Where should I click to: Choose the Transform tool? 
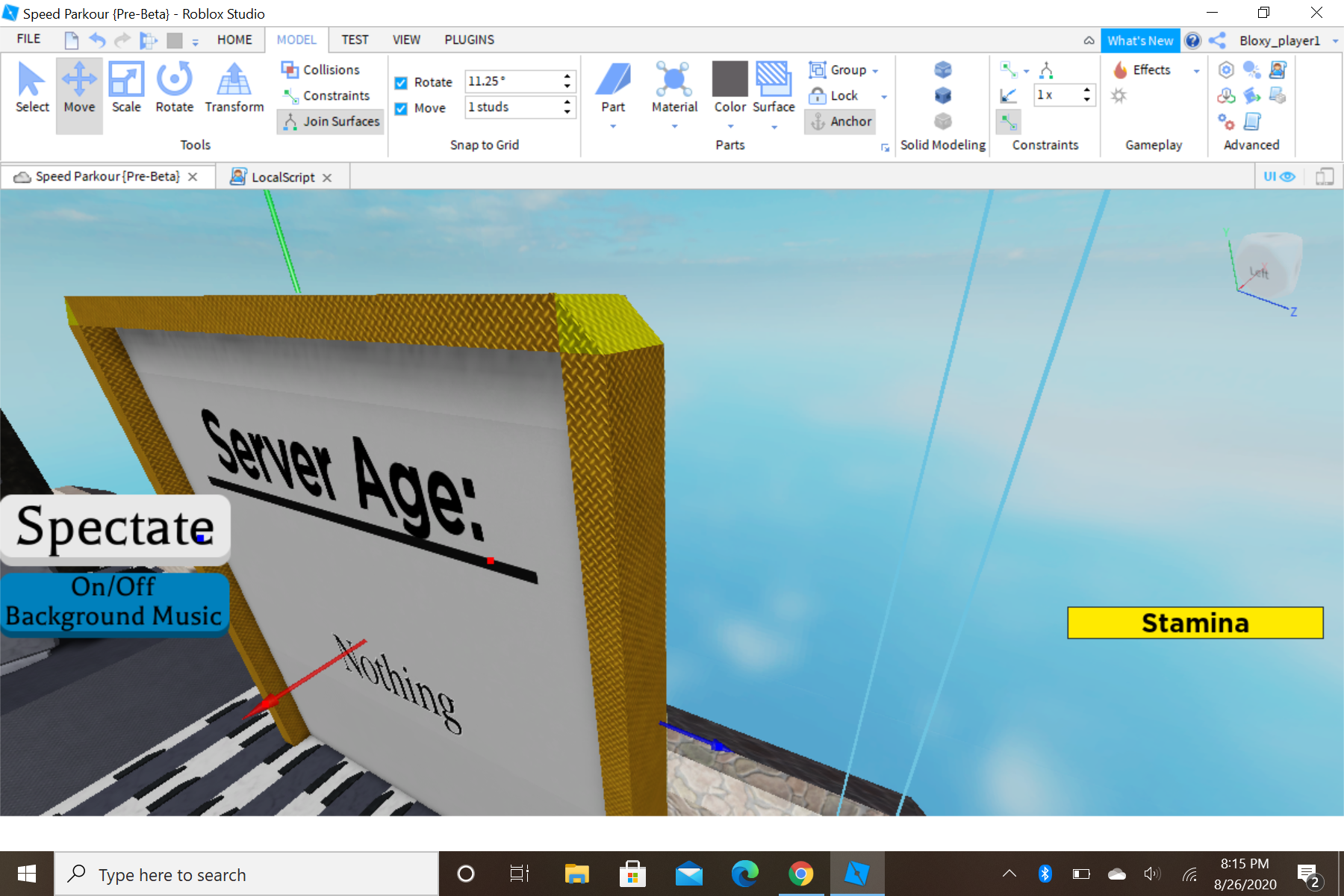(x=234, y=88)
